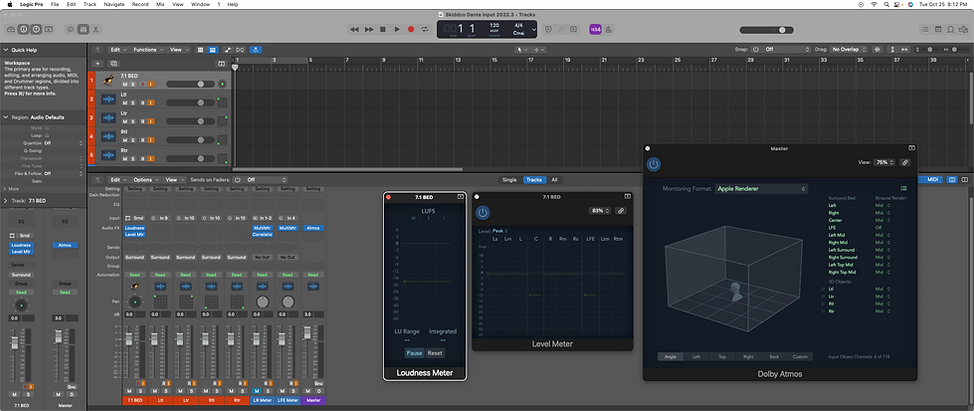The width and height of the screenshot is (974, 411).
Task: Toggle the Metronome button
Action: tap(608, 29)
